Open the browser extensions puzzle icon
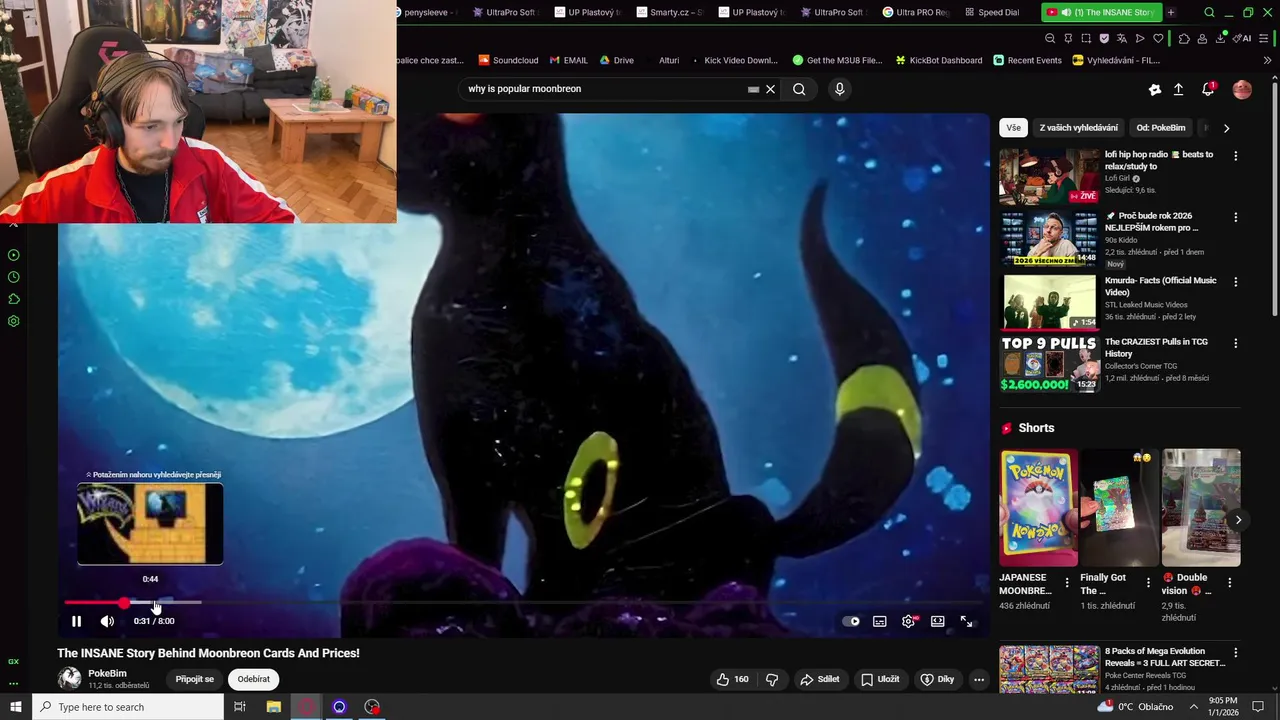 click(x=1184, y=38)
